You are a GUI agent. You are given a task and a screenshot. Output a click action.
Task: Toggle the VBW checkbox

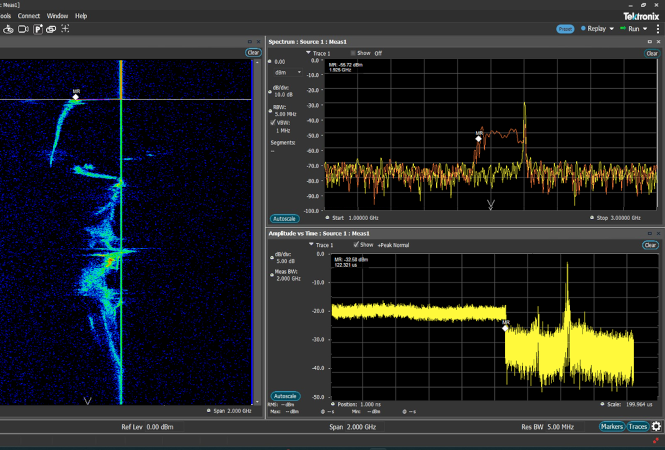coord(273,123)
